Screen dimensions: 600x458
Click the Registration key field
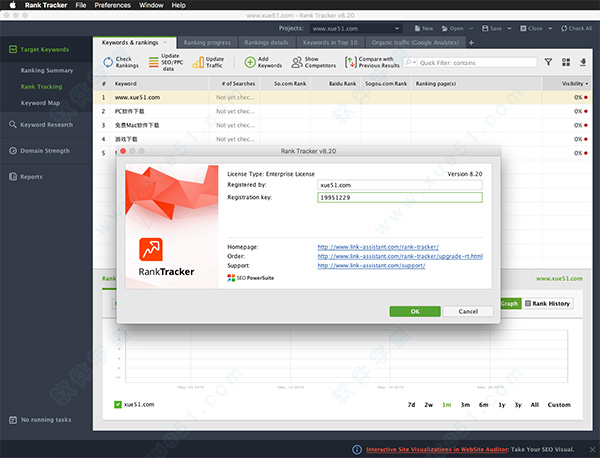coord(399,197)
